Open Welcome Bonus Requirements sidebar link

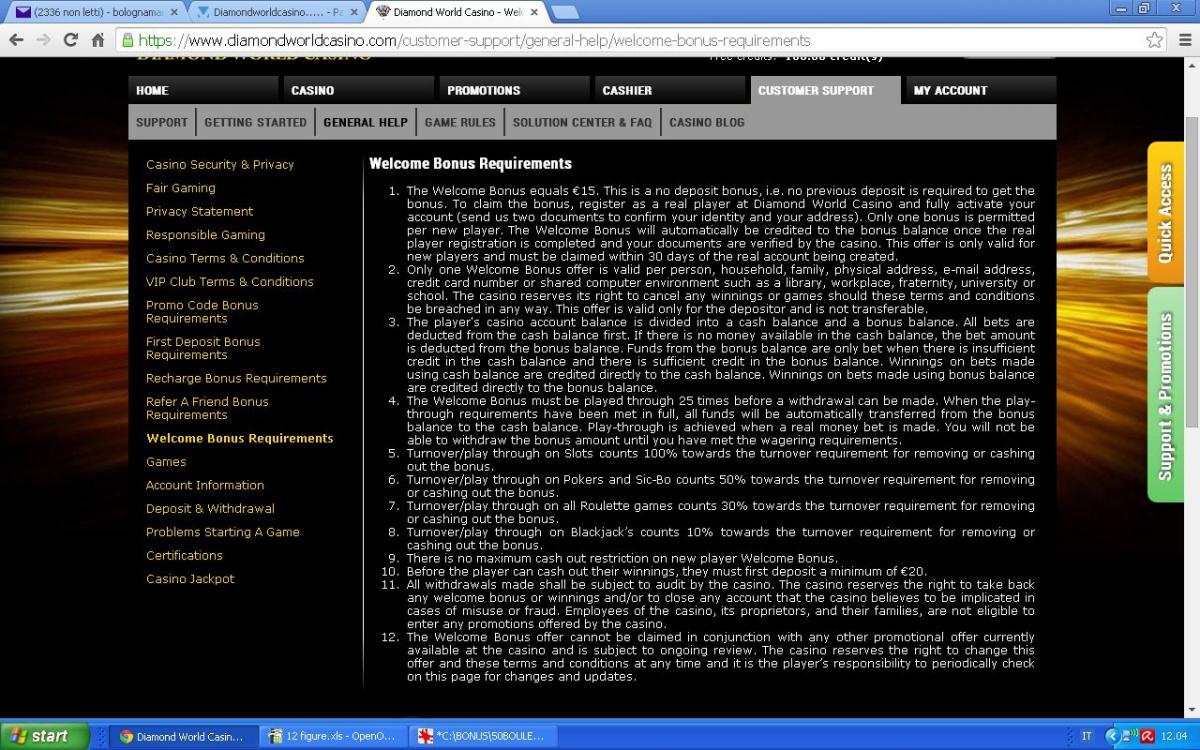point(240,438)
